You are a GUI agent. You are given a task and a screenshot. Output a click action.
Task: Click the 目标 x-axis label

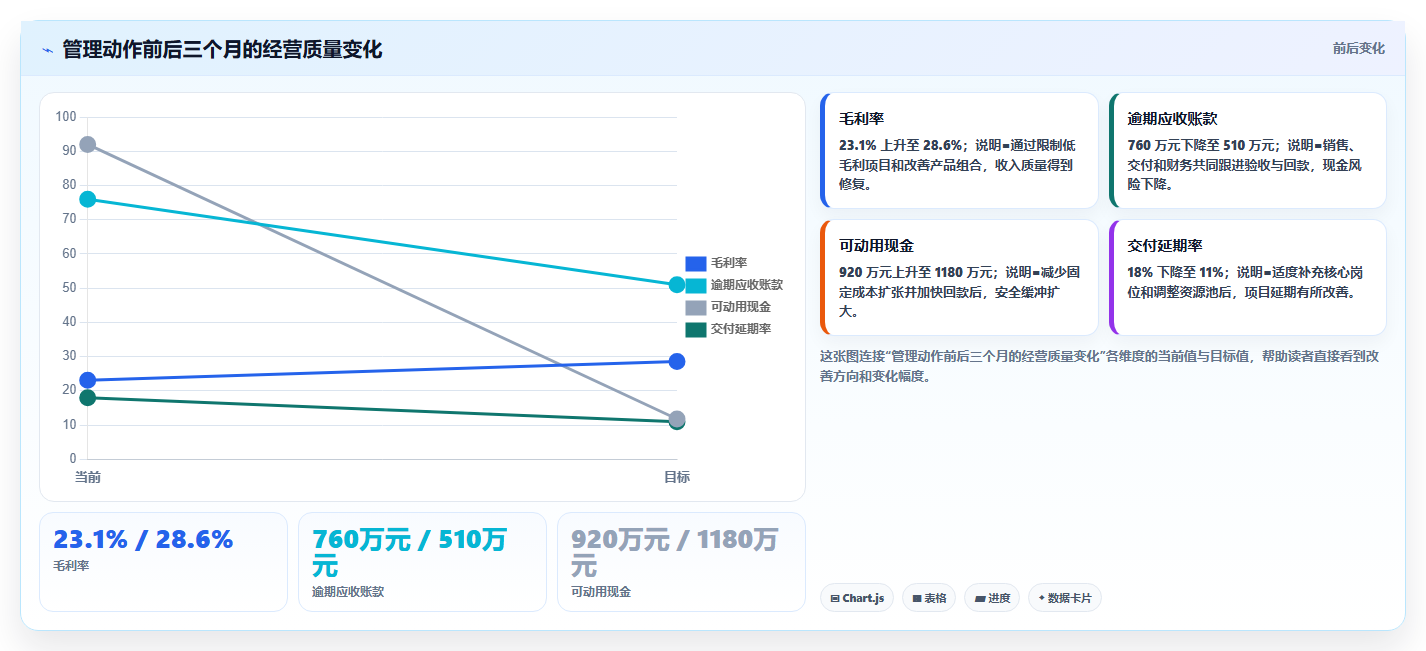coord(677,477)
